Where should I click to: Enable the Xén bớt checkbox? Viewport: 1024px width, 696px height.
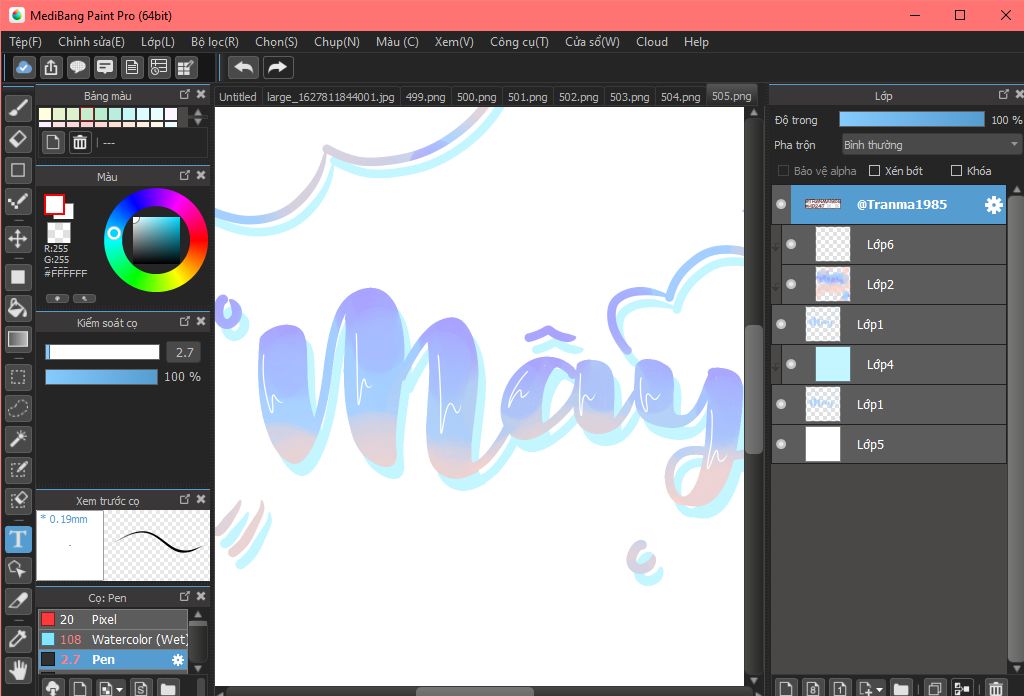coord(874,171)
